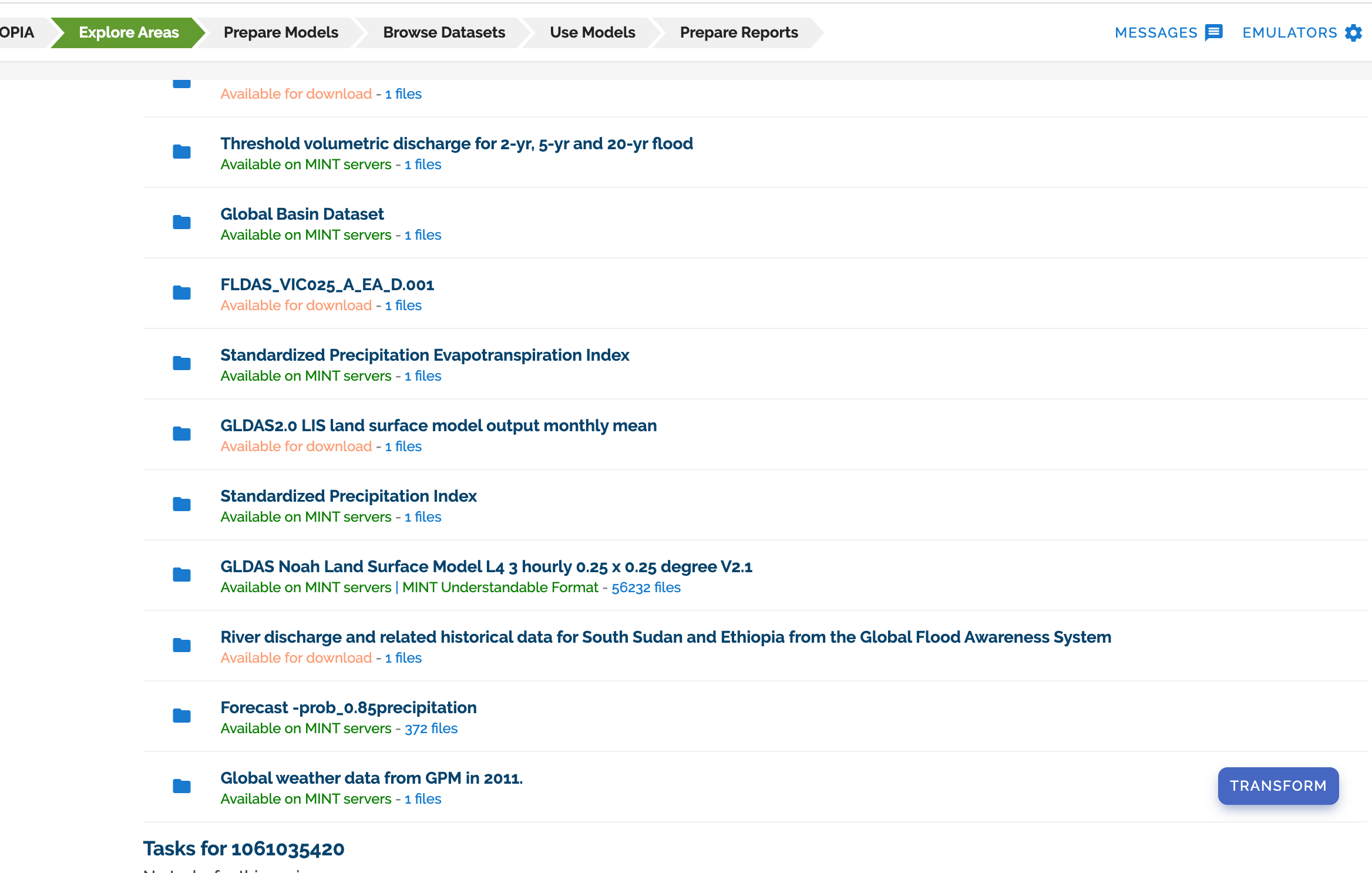This screenshot has height=873, width=1372.
Task: Open Global weather data from GPM title
Action: click(372, 778)
